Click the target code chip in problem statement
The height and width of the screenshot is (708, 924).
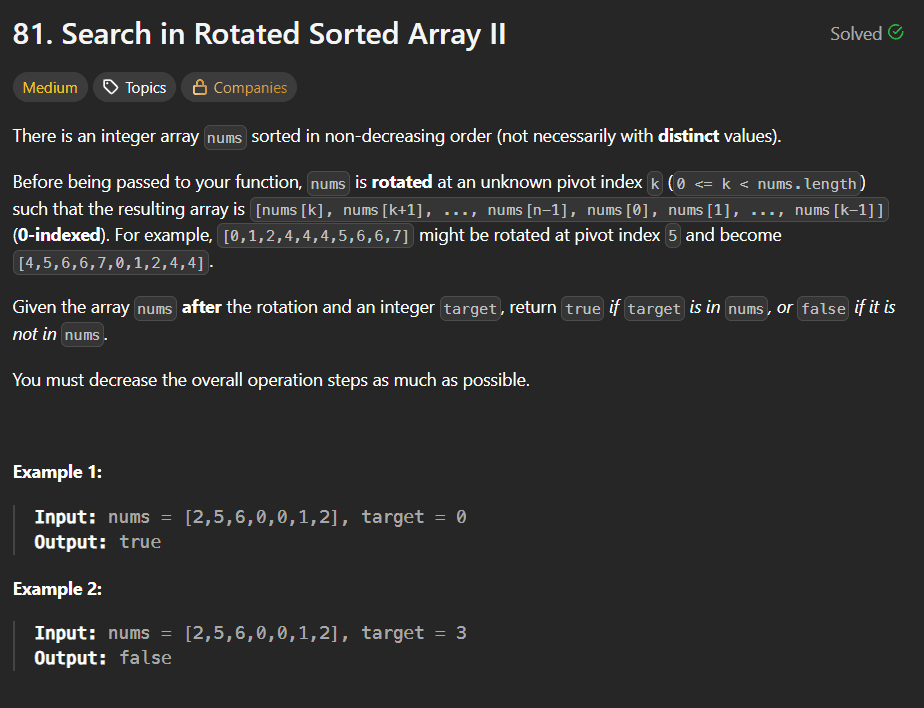pyautogui.click(x=471, y=308)
